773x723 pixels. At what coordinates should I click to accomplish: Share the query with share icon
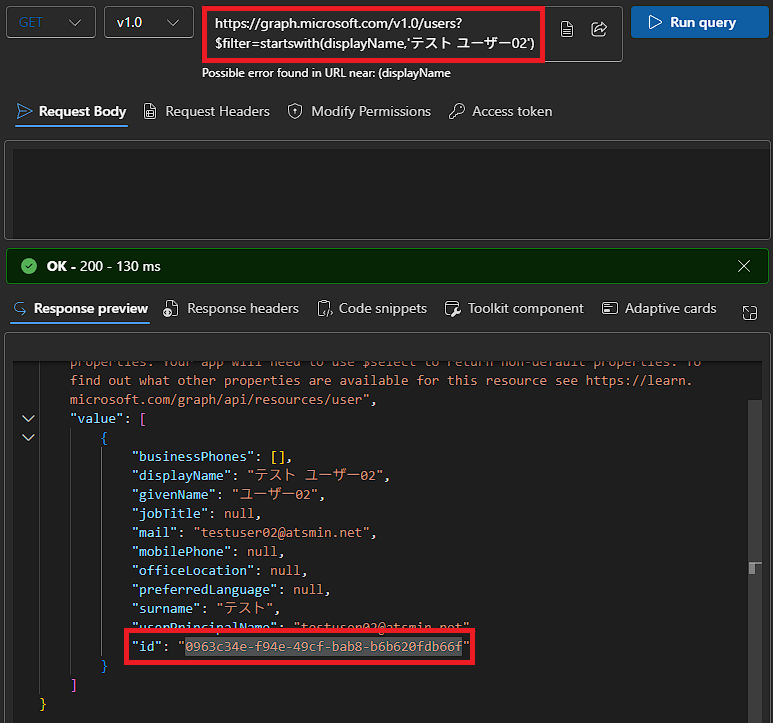click(599, 30)
